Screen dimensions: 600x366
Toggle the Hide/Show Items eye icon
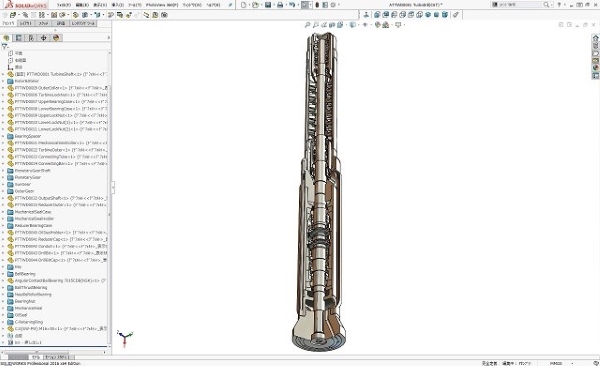coord(365,25)
